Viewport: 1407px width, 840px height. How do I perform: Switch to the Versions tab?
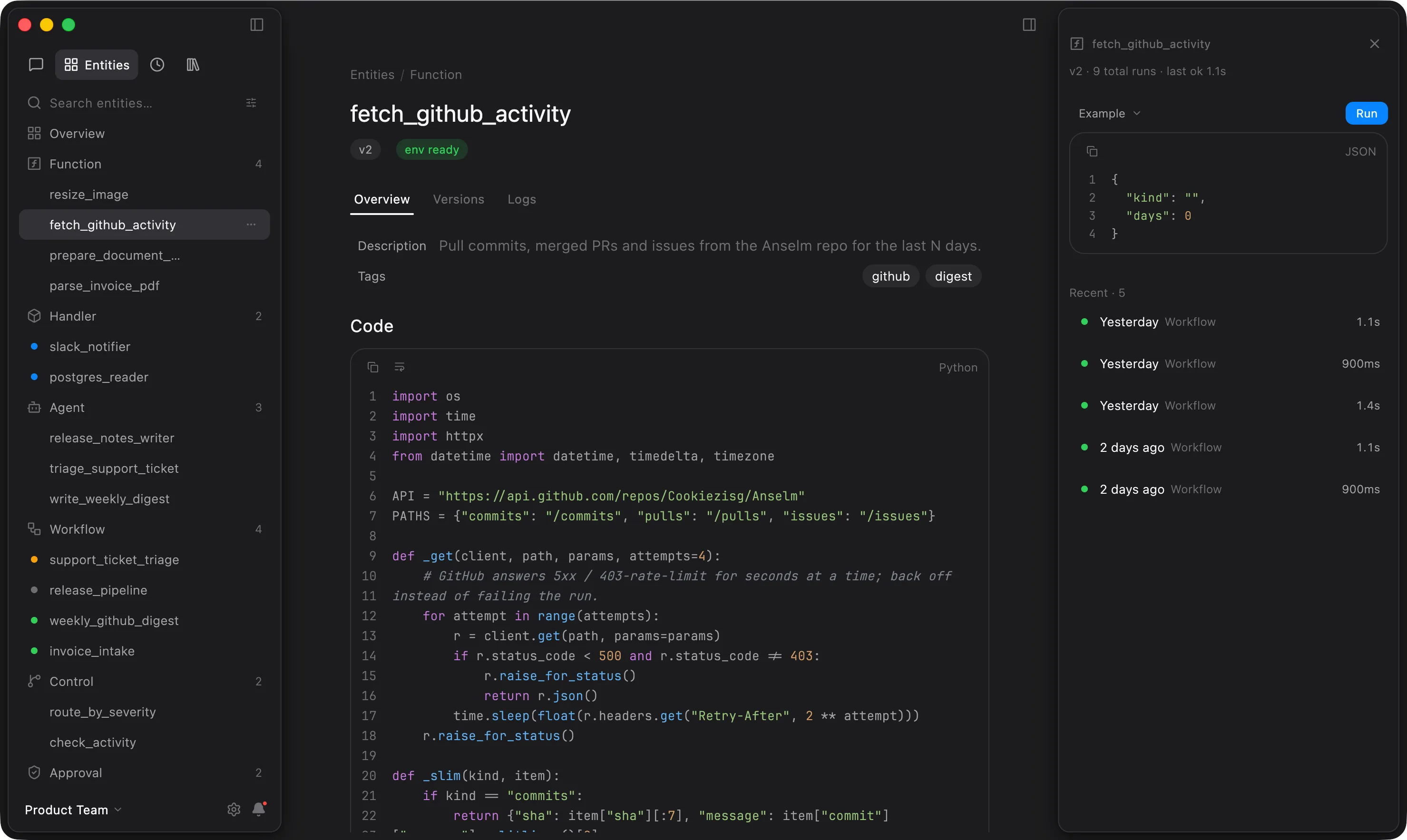tap(459, 199)
